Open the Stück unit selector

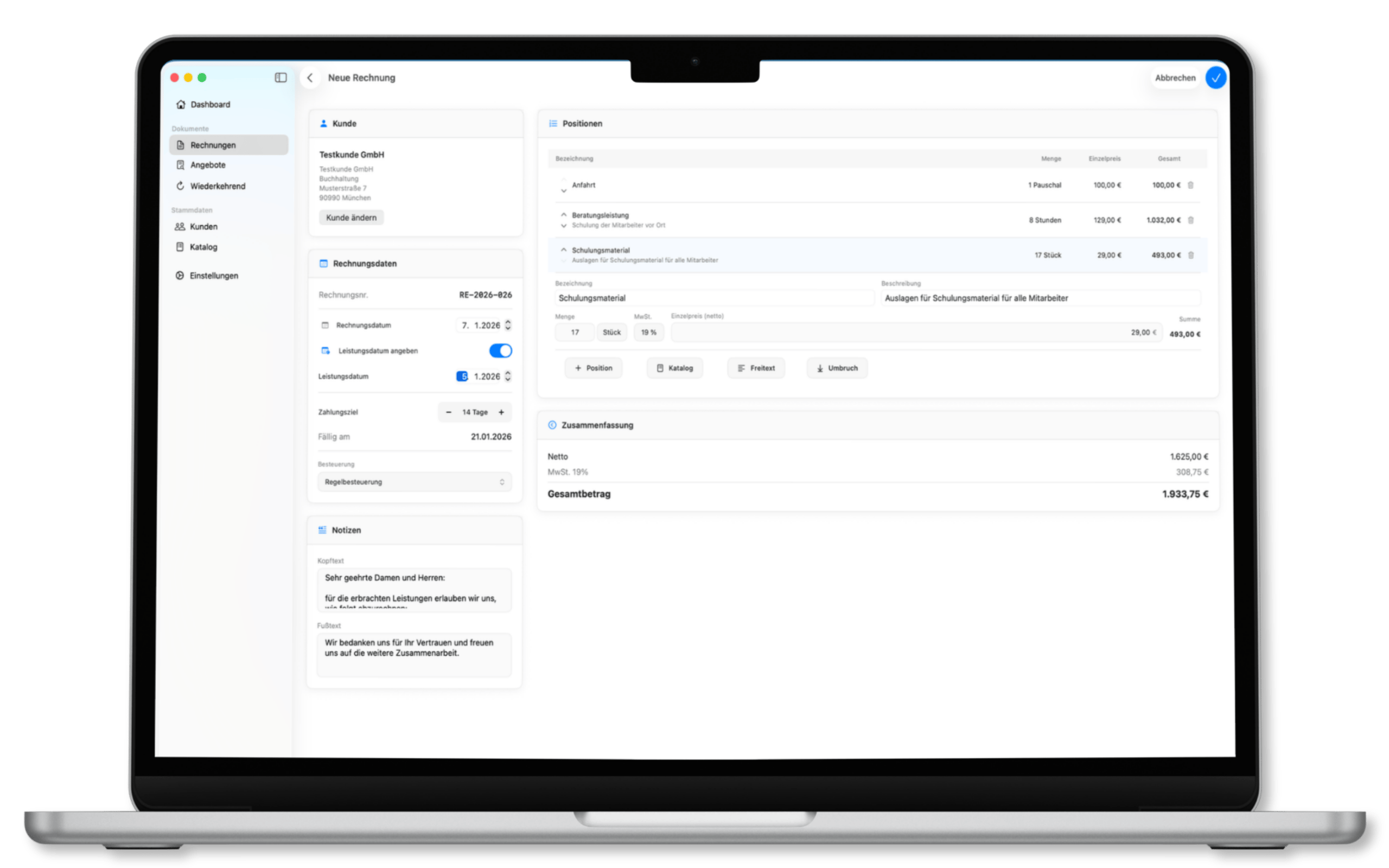coord(611,333)
